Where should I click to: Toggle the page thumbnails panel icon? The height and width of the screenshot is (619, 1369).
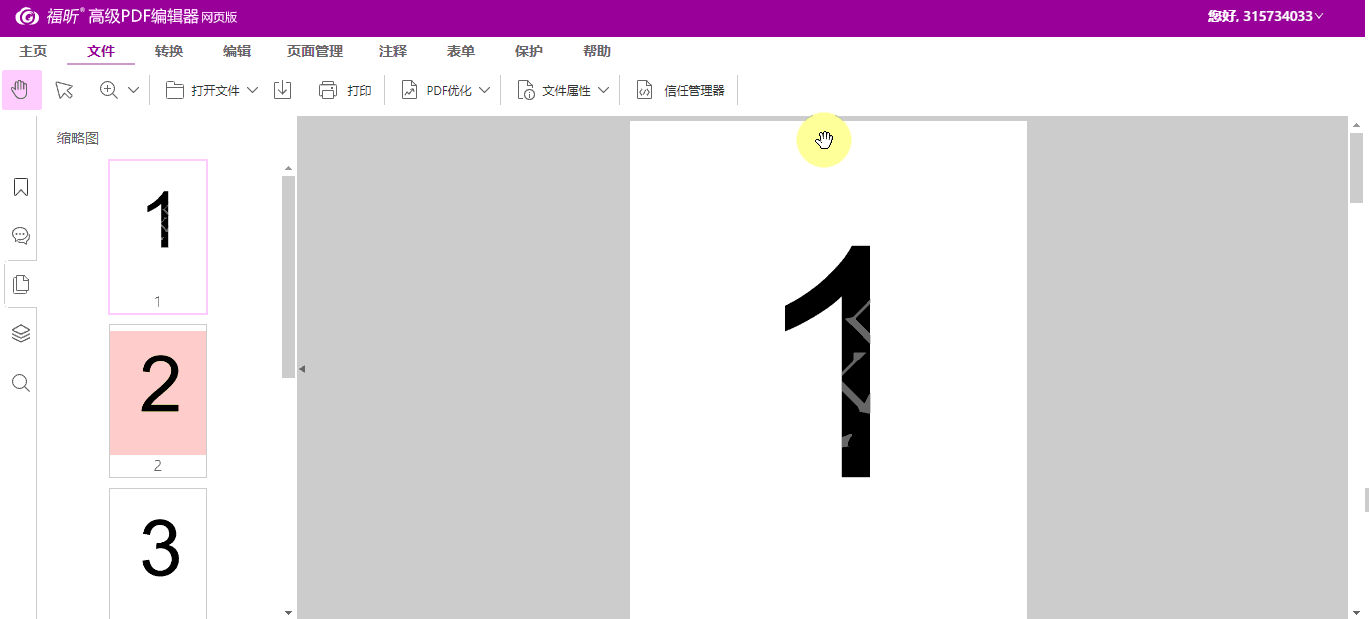[x=20, y=285]
